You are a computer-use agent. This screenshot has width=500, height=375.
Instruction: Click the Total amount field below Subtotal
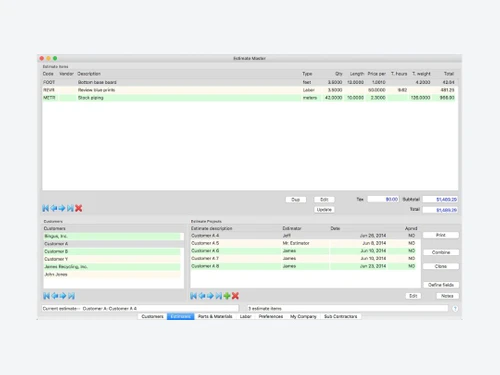440,210
